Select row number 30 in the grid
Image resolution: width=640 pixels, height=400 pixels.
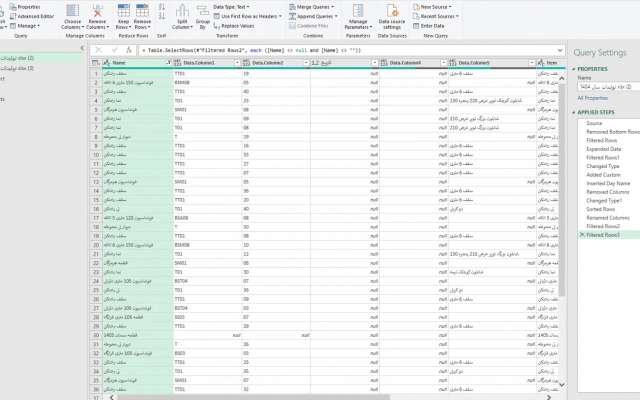96,335
